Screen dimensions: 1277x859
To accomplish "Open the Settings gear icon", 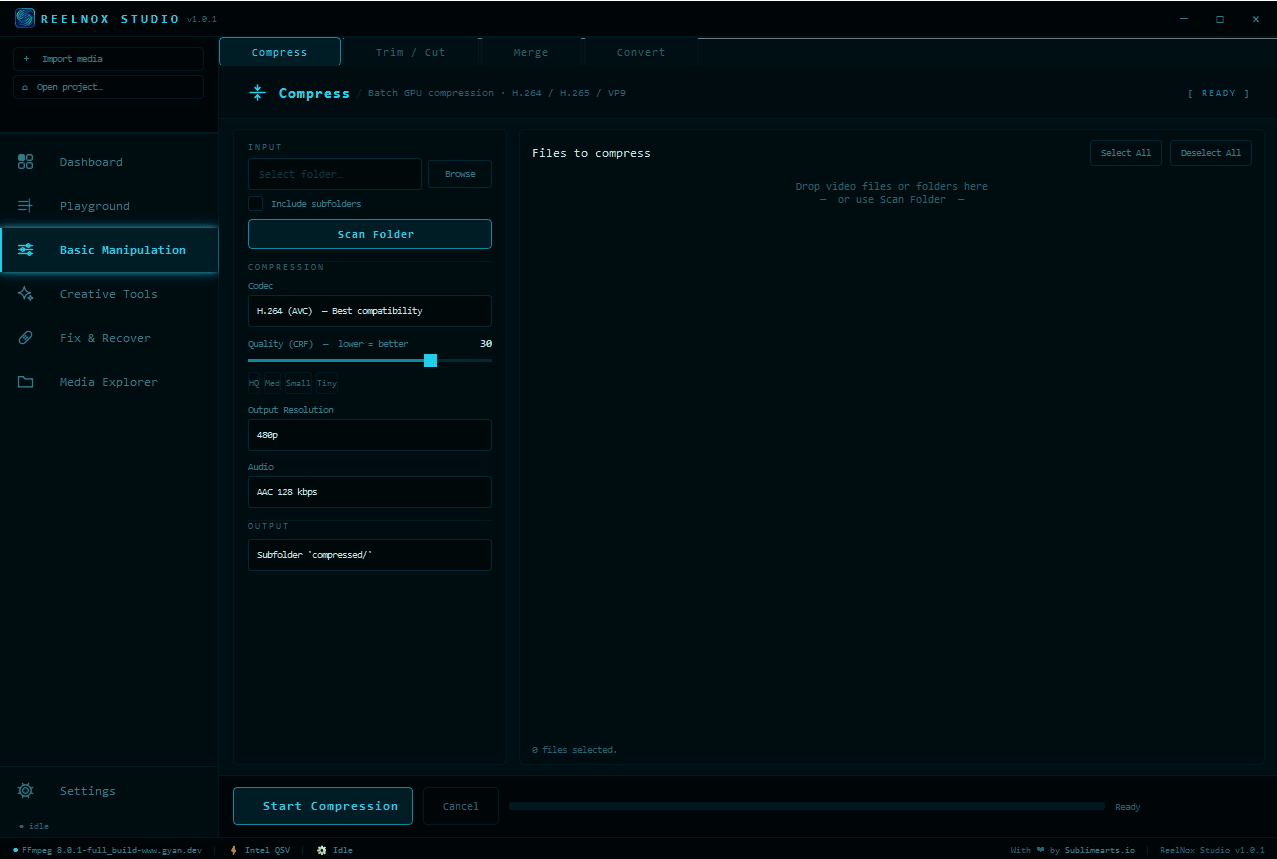I will point(26,791).
